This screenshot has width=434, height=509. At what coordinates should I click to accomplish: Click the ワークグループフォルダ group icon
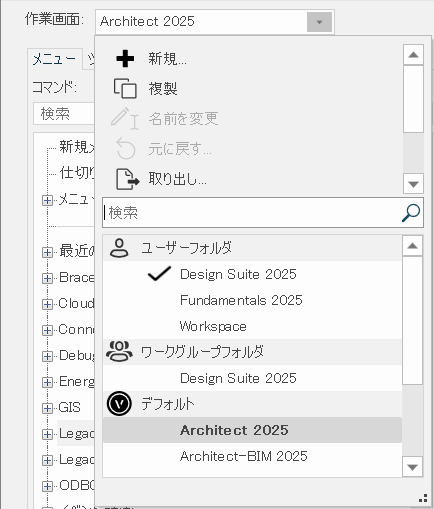(119, 351)
